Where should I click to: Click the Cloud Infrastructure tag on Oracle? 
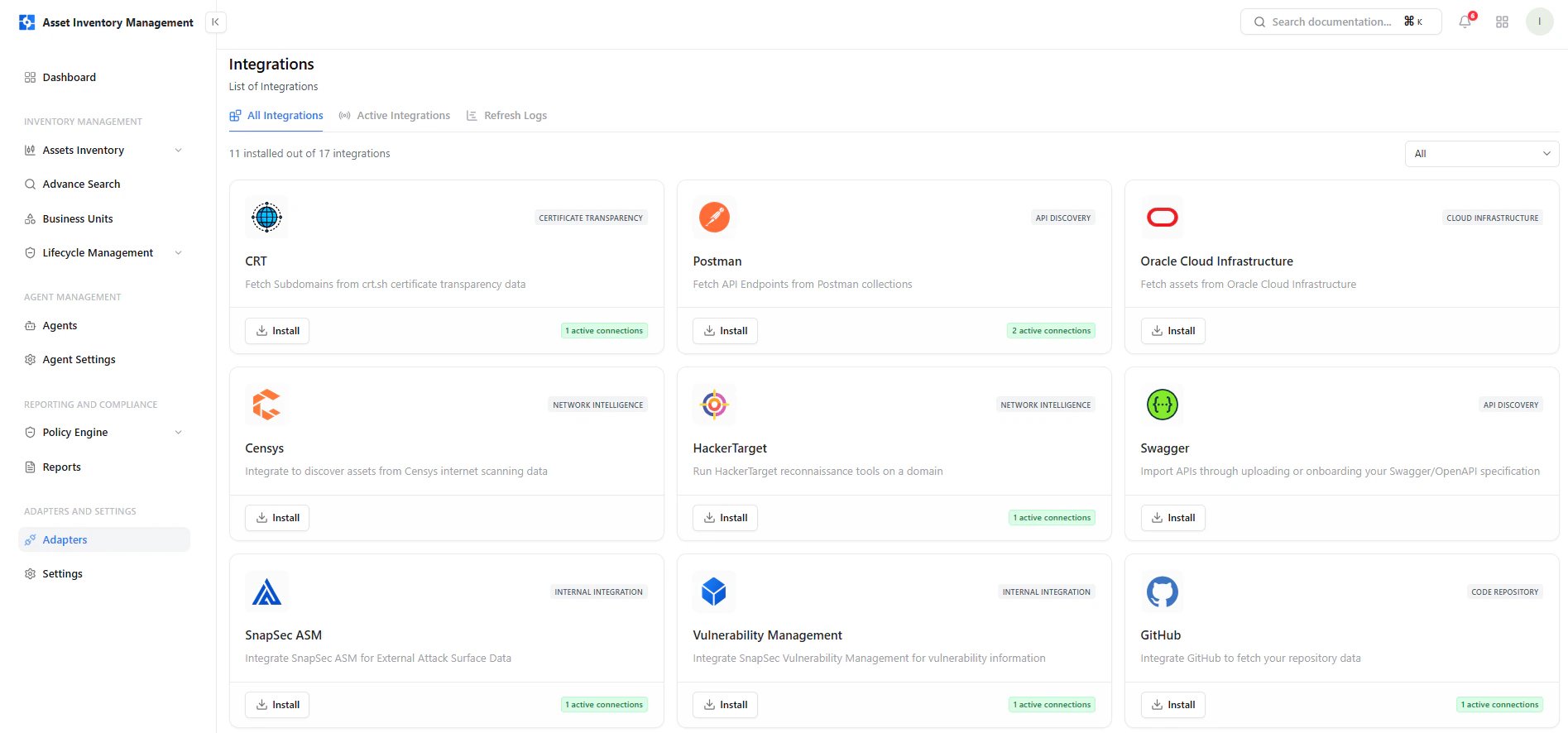click(x=1493, y=218)
